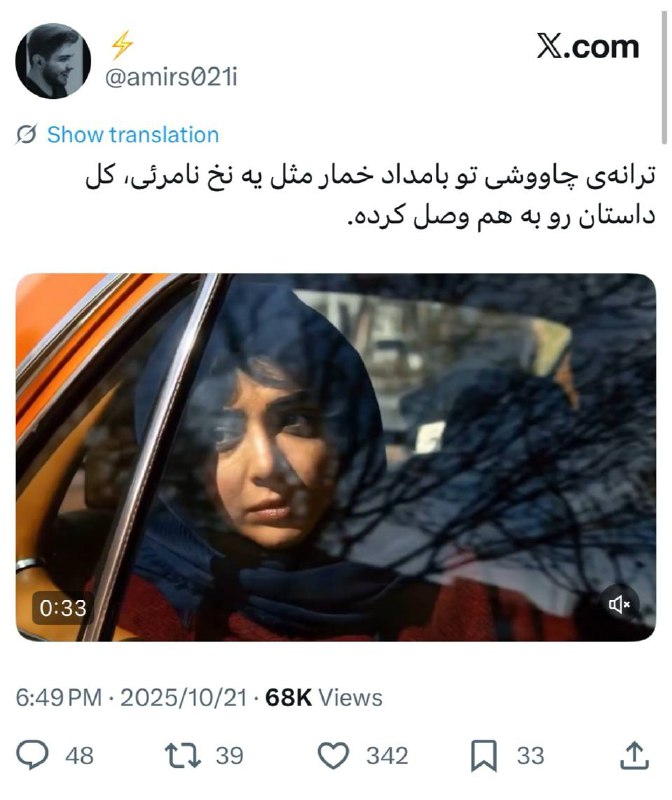Play the video of woman in taxi
Image resolution: width=672 pixels, height=800 pixels.
336,457
